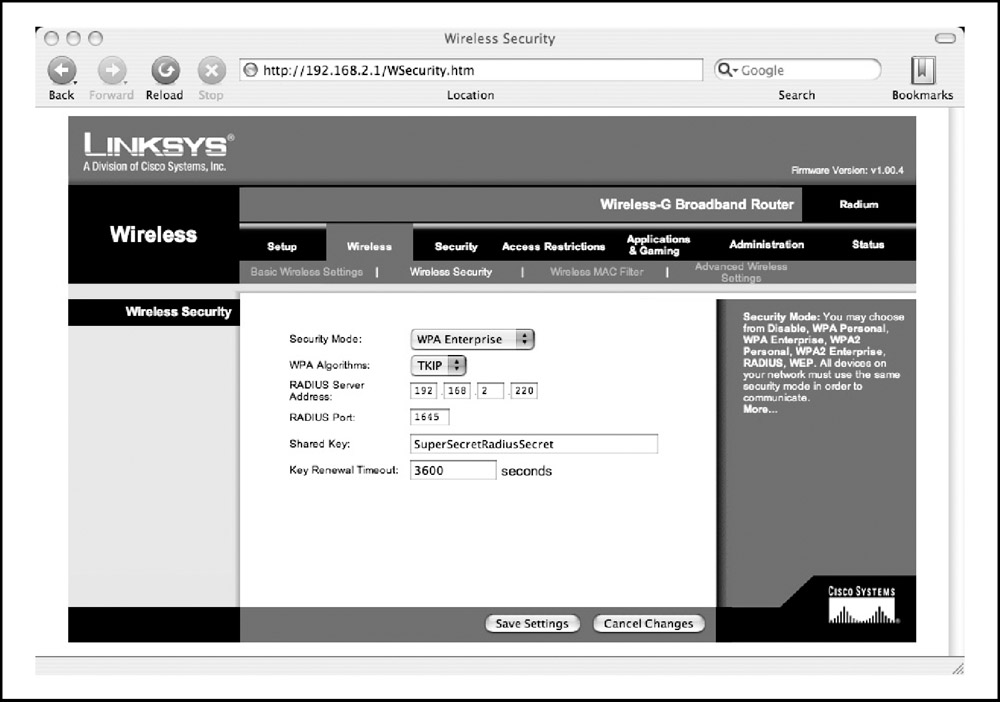Click RADIUS address second octet 168
Image resolution: width=1000 pixels, height=702 pixels.
coord(457,391)
